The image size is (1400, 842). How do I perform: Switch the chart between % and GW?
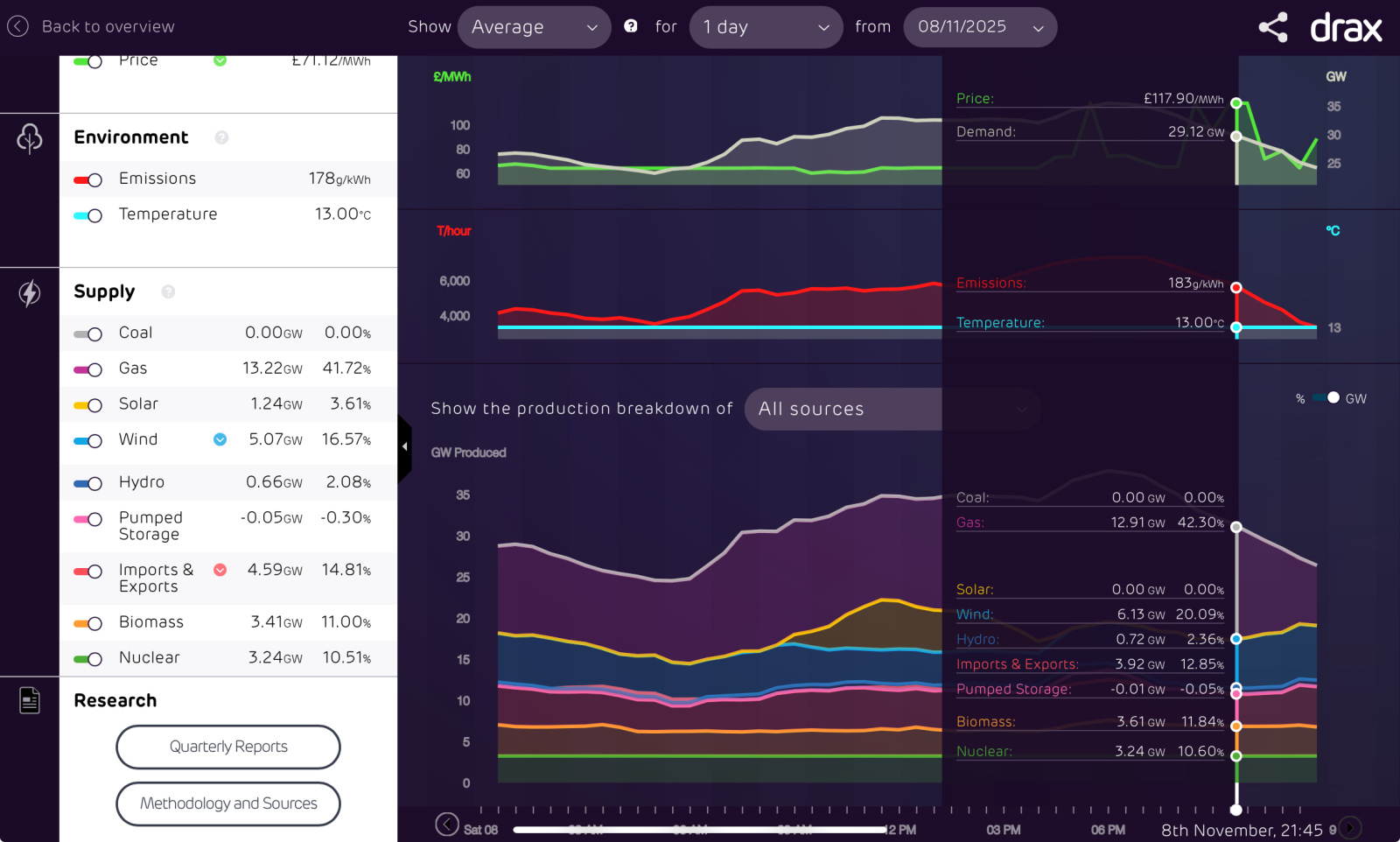[x=1329, y=398]
